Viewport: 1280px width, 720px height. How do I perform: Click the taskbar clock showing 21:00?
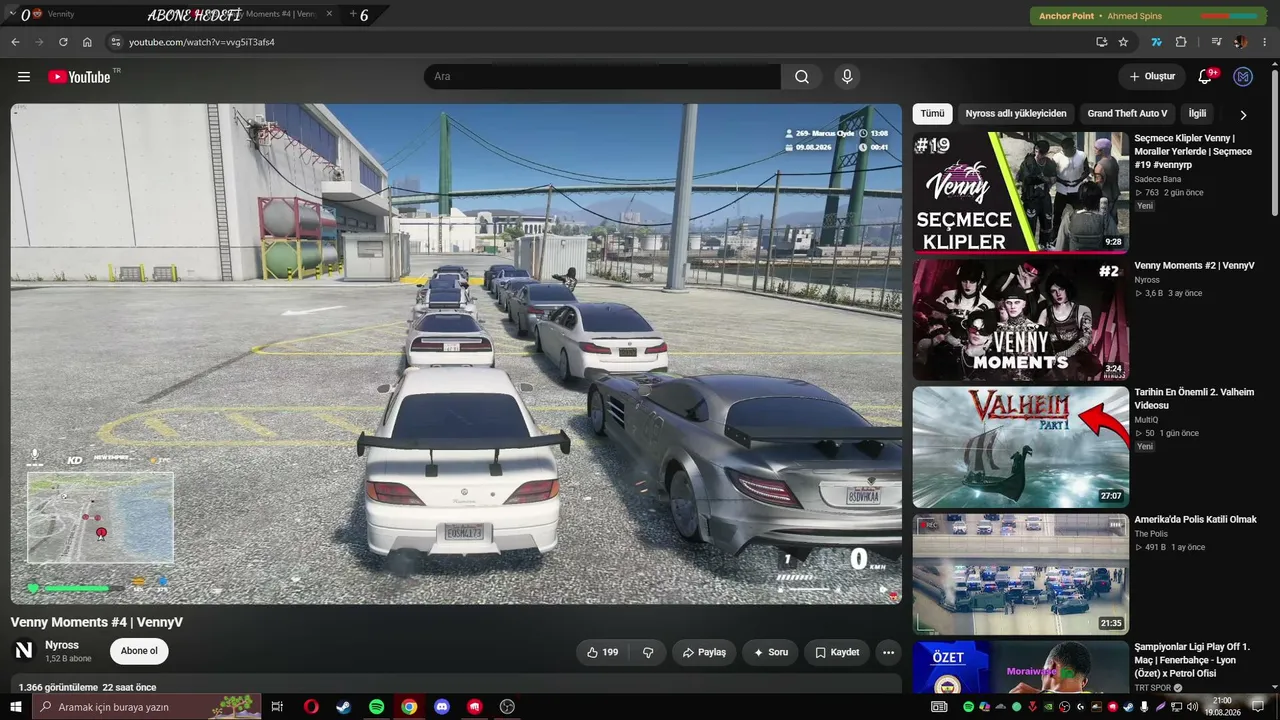[1223, 707]
